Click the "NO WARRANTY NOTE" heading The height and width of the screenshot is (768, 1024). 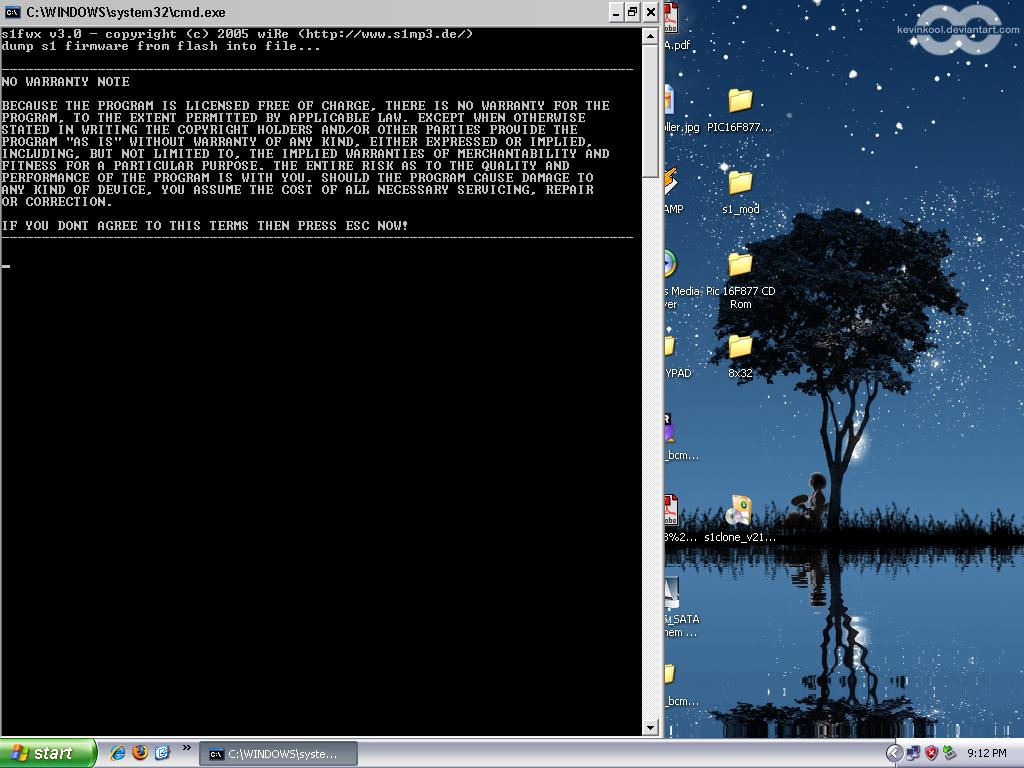(x=65, y=82)
